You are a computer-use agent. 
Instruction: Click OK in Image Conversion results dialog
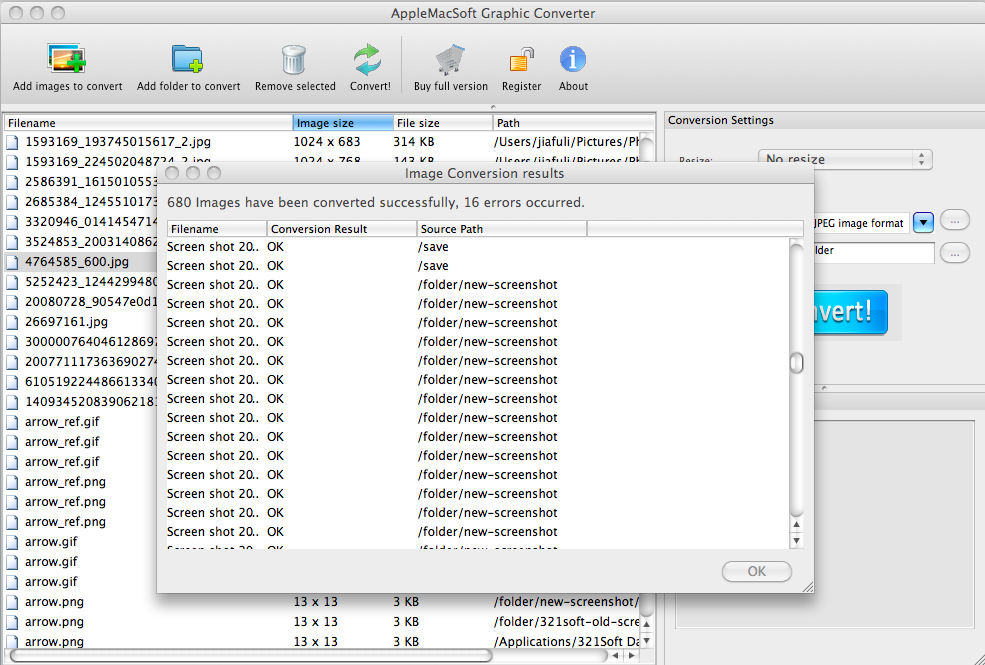[756, 571]
